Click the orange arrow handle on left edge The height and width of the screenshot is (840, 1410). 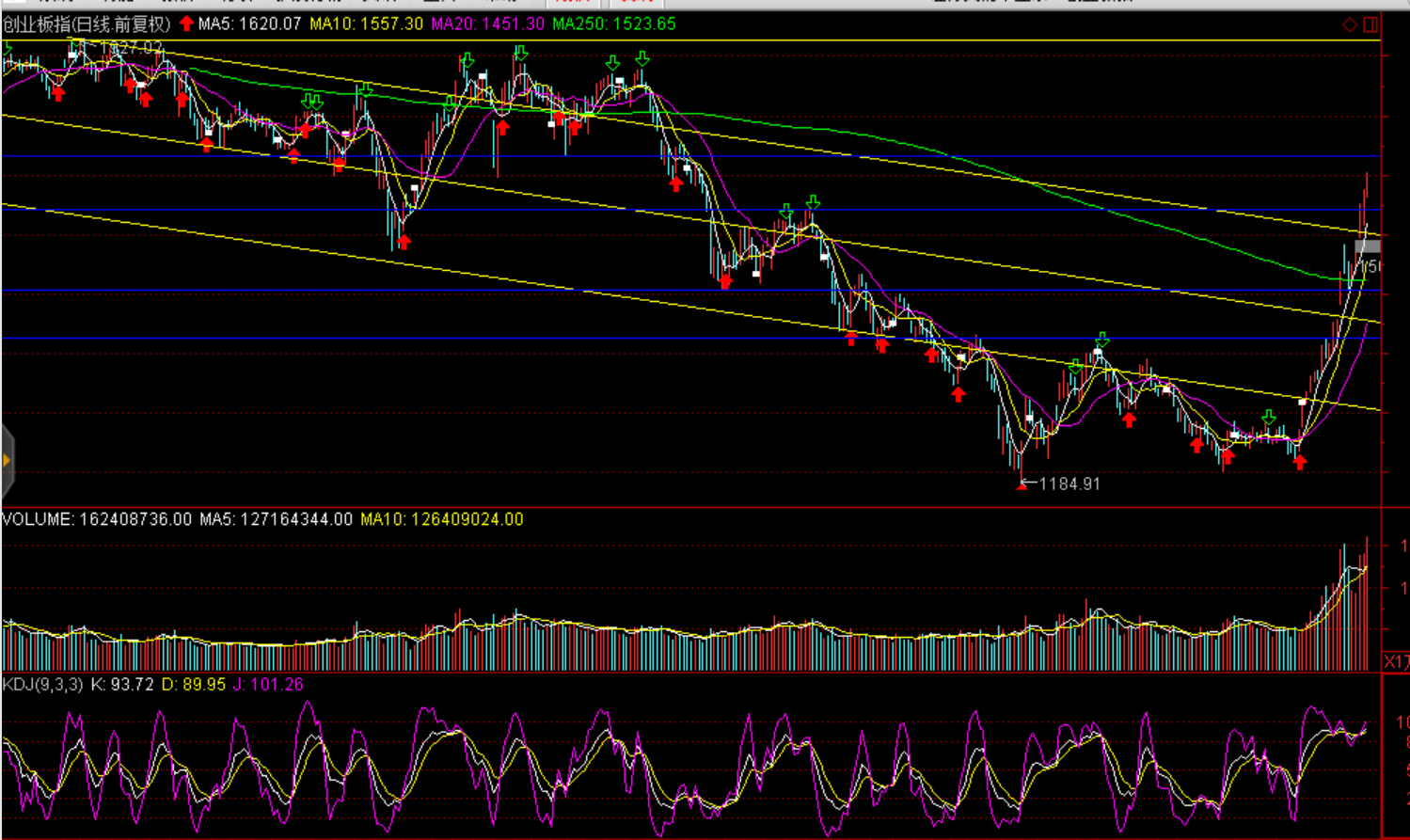[7, 460]
